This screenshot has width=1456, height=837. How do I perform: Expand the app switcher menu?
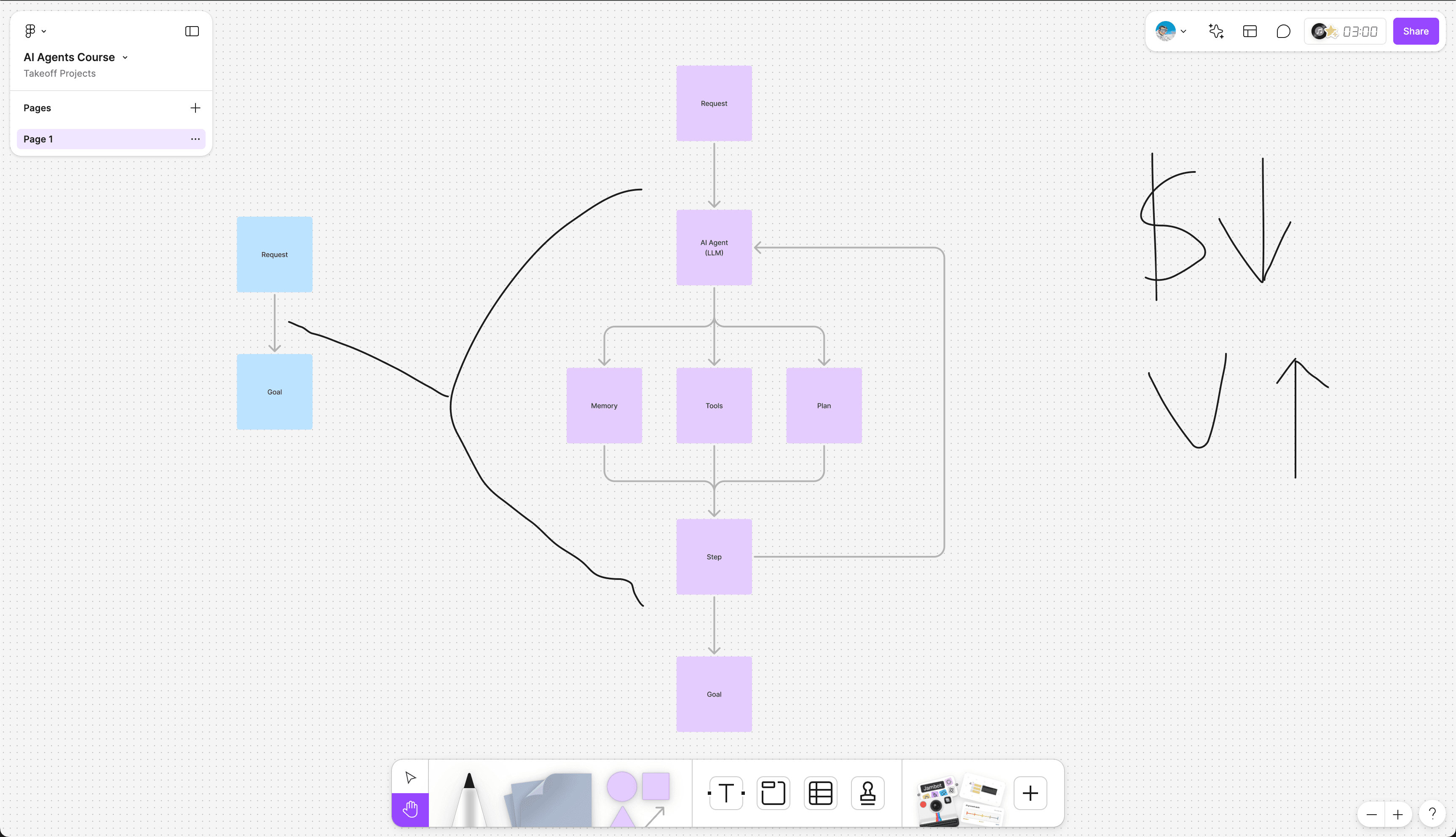pyautogui.click(x=35, y=31)
